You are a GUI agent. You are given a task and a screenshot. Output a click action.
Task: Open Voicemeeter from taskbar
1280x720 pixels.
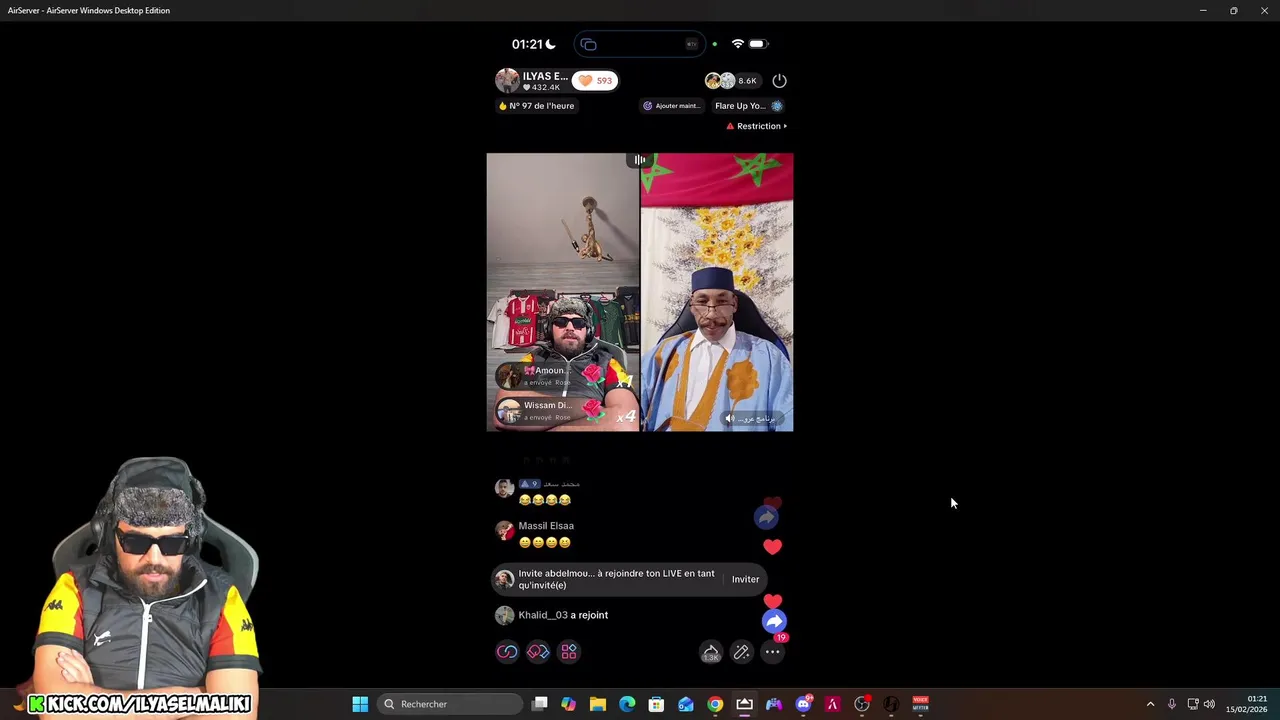[x=920, y=704]
